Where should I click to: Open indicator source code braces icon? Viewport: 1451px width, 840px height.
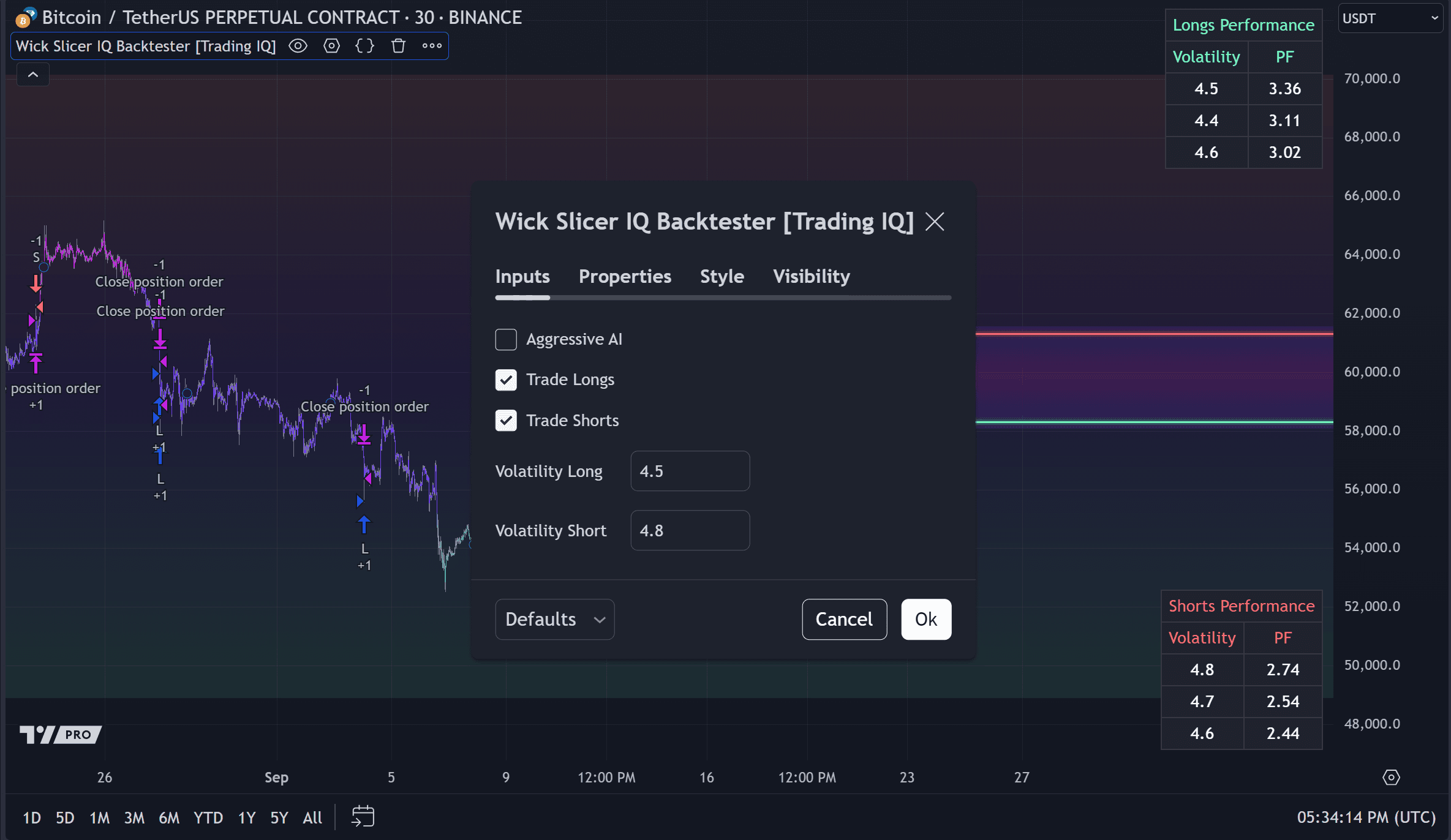(364, 46)
